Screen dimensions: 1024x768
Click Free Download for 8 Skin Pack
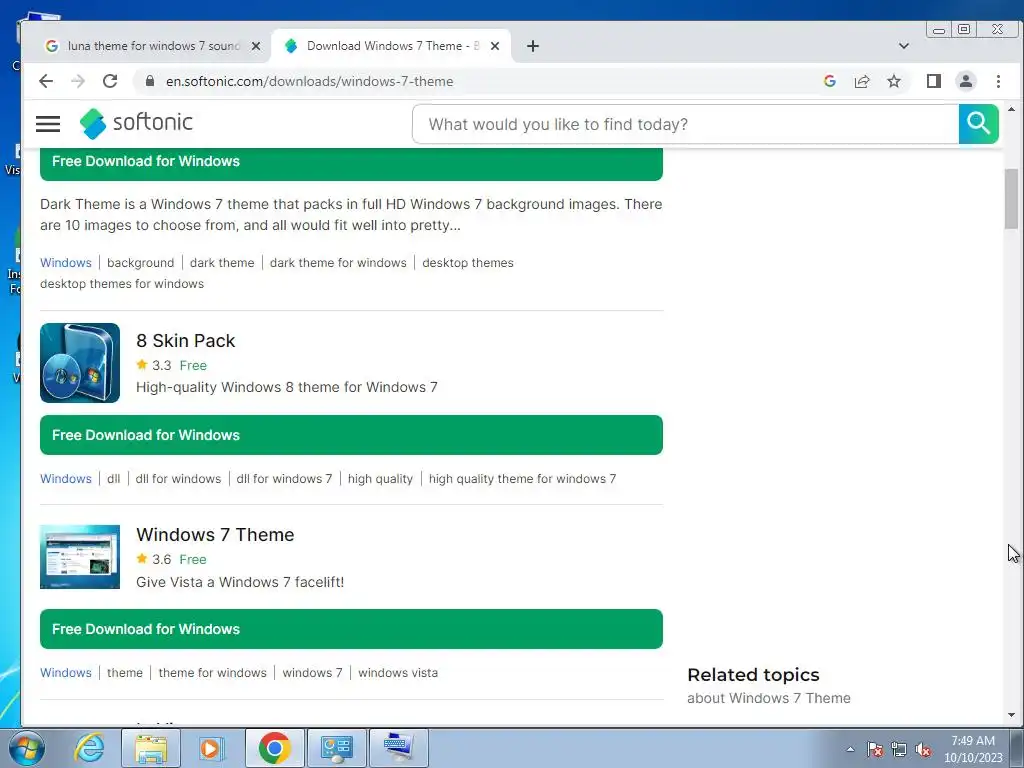[351, 435]
